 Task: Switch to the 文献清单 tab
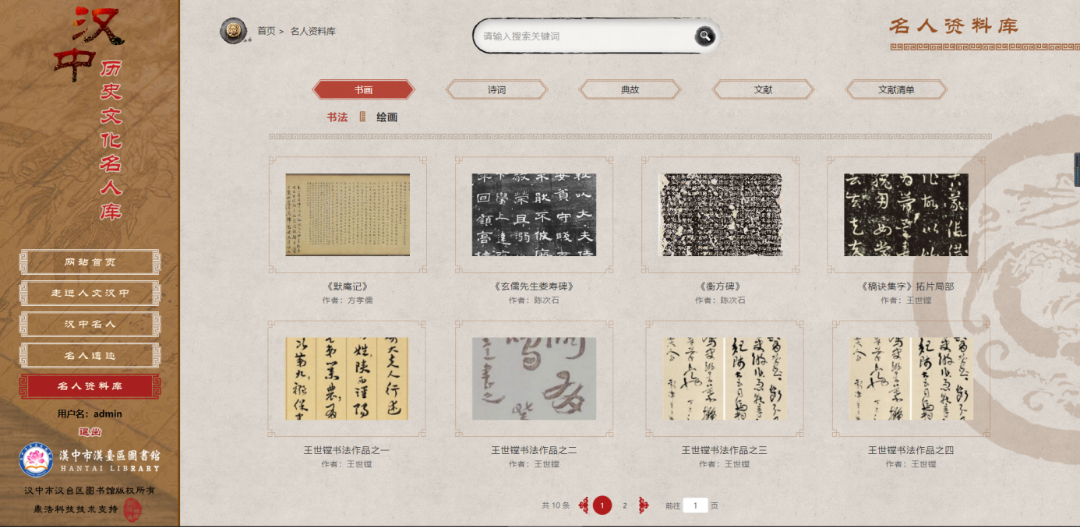896,90
